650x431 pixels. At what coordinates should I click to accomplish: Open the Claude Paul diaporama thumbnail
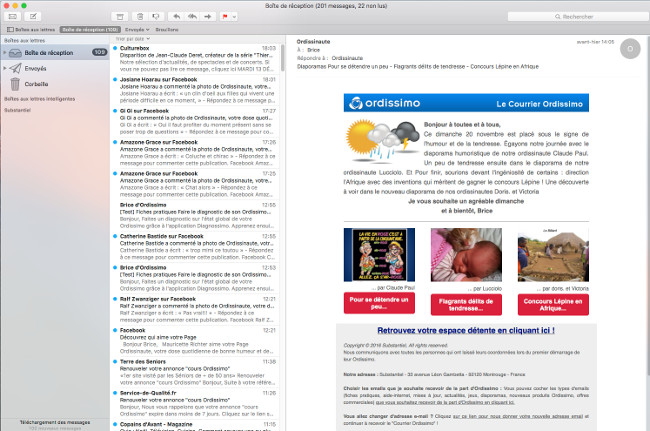(379, 254)
